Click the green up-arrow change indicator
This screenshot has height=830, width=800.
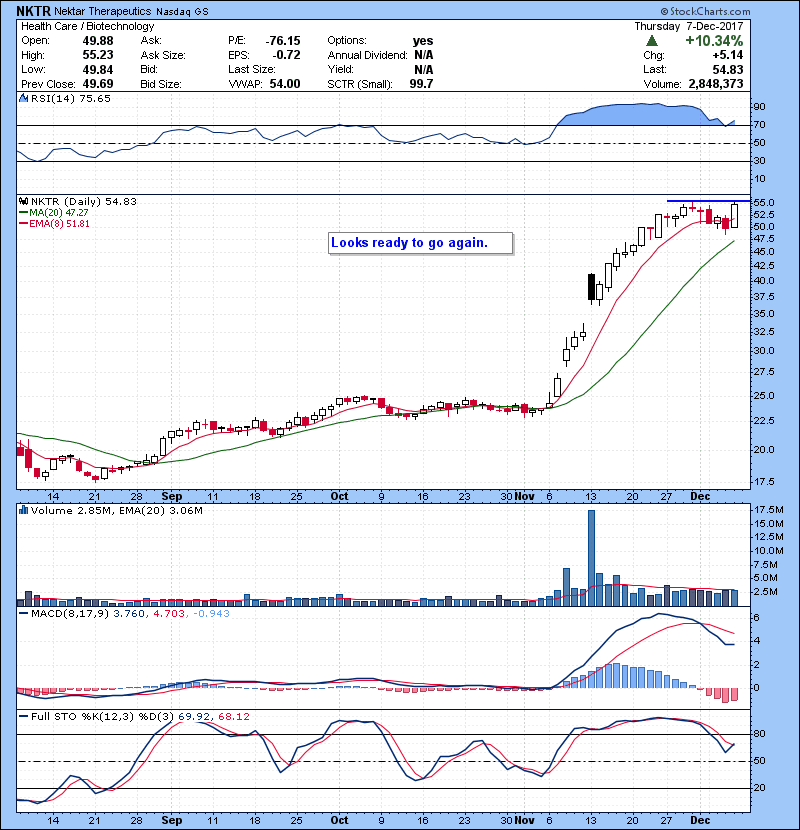(x=652, y=41)
